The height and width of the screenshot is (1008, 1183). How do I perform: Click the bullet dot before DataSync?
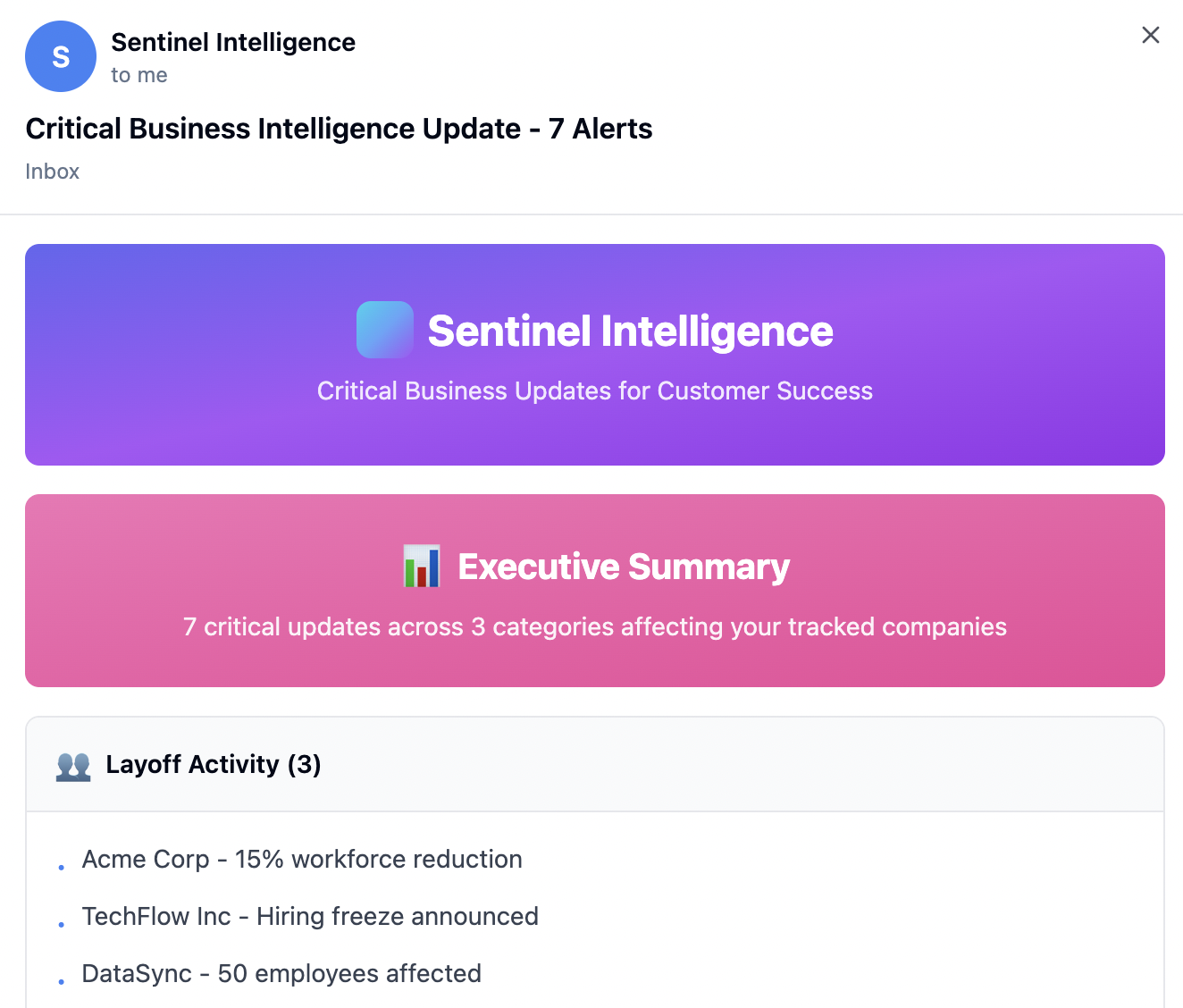(62, 981)
